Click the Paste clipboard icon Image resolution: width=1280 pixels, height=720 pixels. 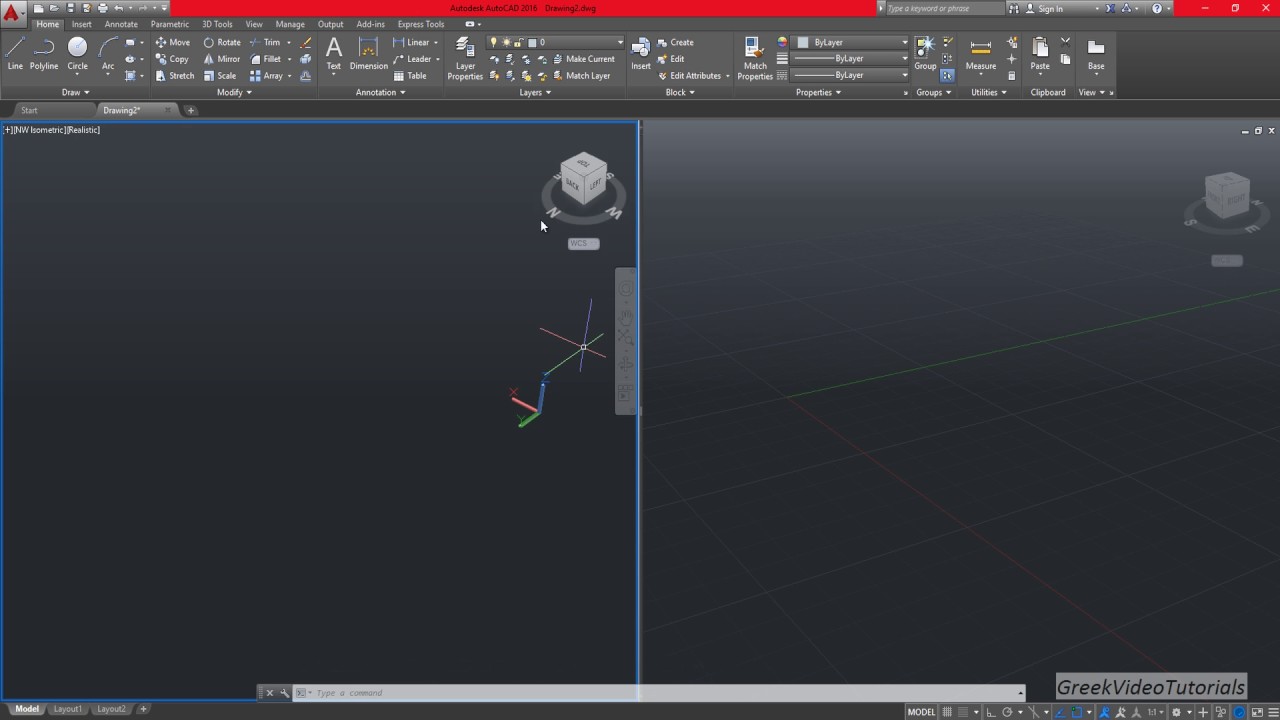[x=1040, y=54]
